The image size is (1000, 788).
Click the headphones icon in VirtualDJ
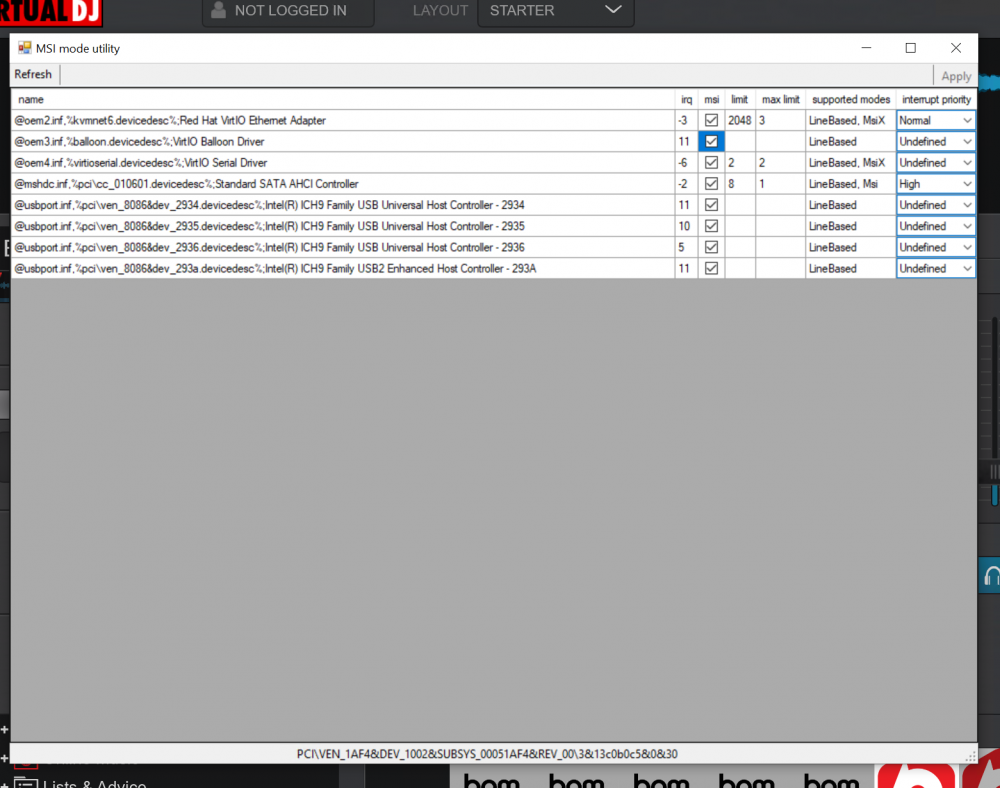click(992, 577)
